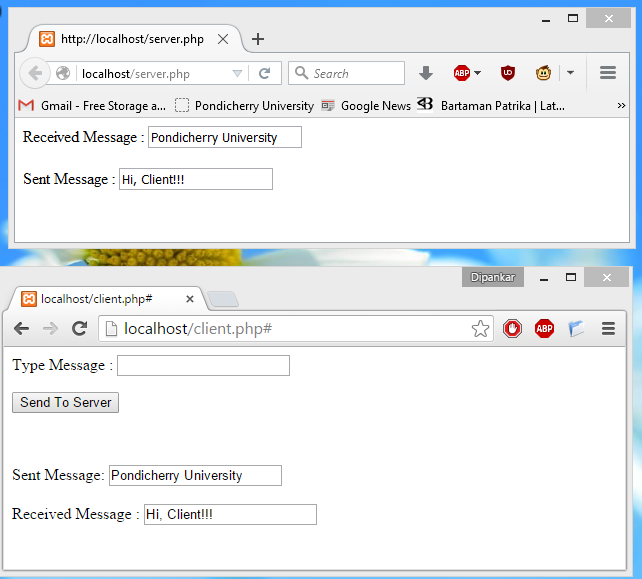
Task: Expand Greasemonkey dropdown arrow
Action: (x=570, y=73)
